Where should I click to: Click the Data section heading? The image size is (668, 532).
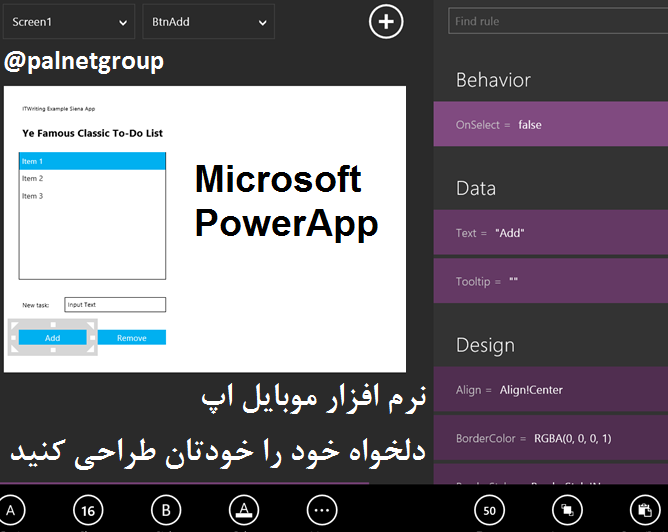click(476, 188)
